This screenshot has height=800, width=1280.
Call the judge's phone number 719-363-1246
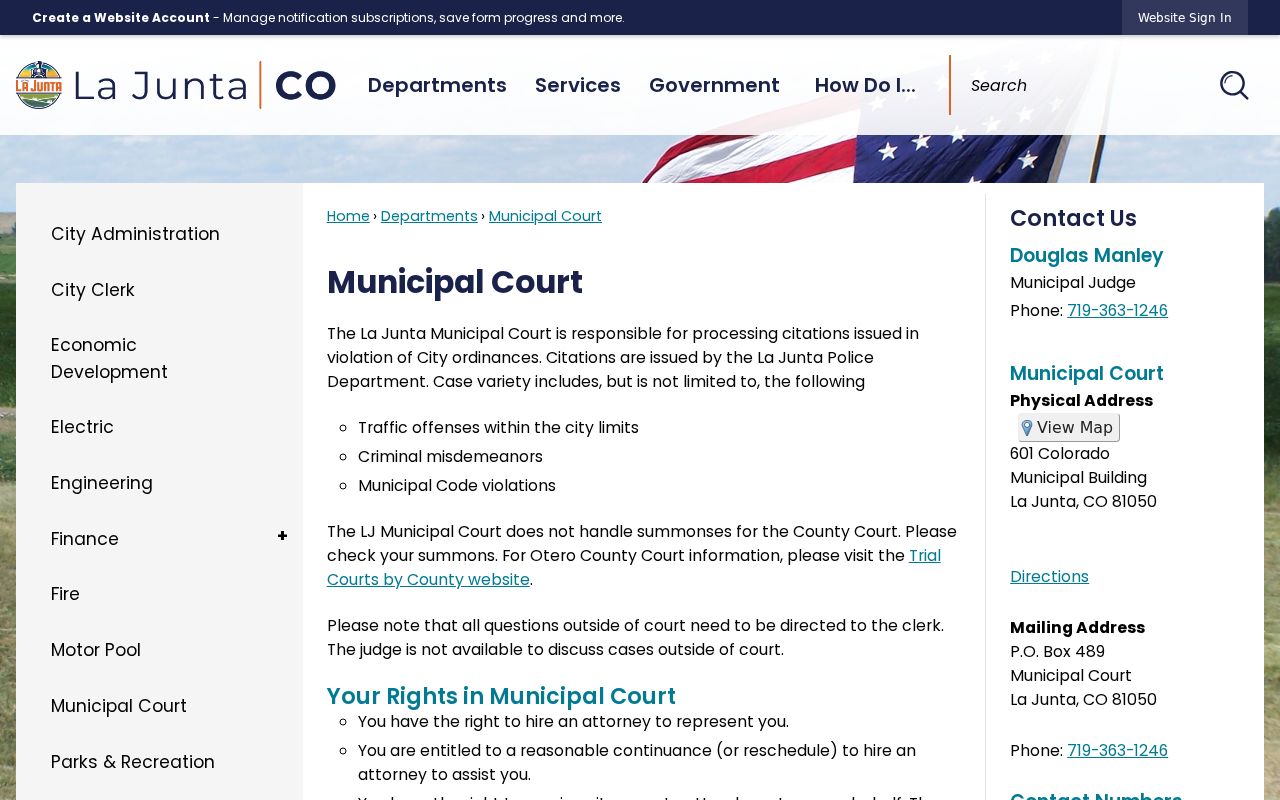click(1117, 310)
